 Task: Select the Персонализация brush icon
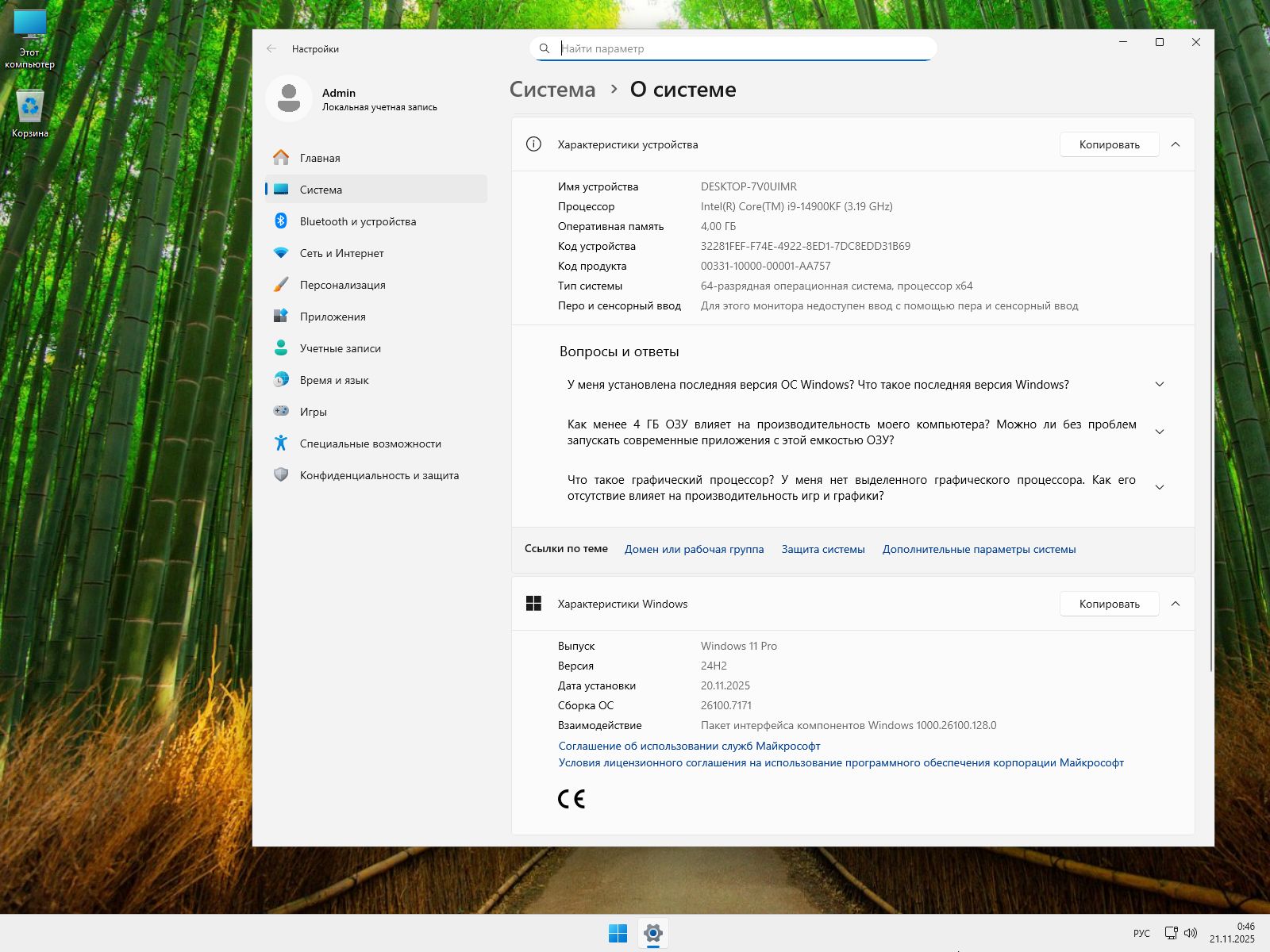pos(283,285)
